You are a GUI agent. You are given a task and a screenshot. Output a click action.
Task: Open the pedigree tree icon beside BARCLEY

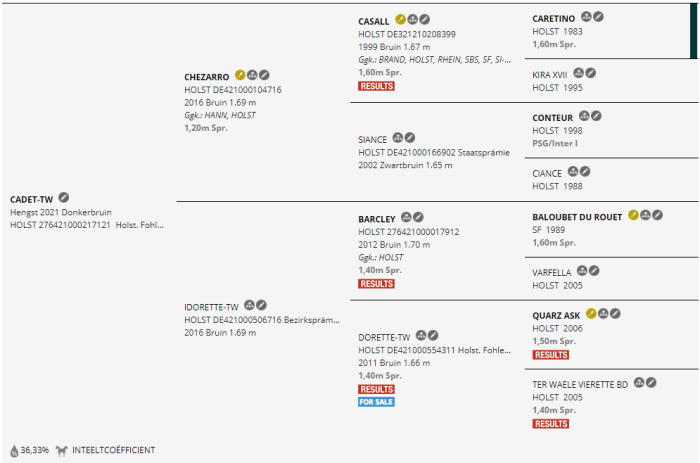pyautogui.click(x=406, y=217)
